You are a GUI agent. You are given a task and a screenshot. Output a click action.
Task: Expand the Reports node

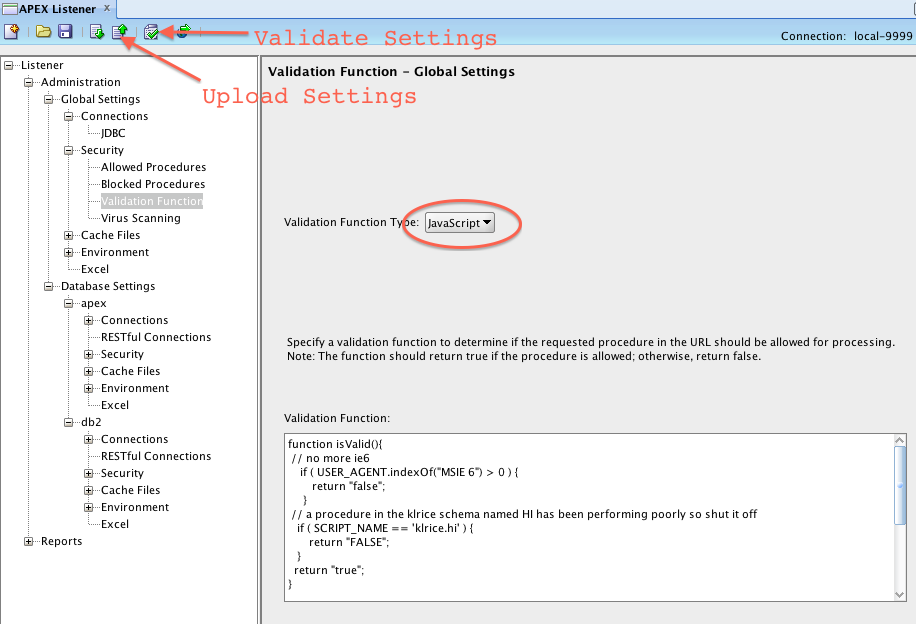(28, 541)
